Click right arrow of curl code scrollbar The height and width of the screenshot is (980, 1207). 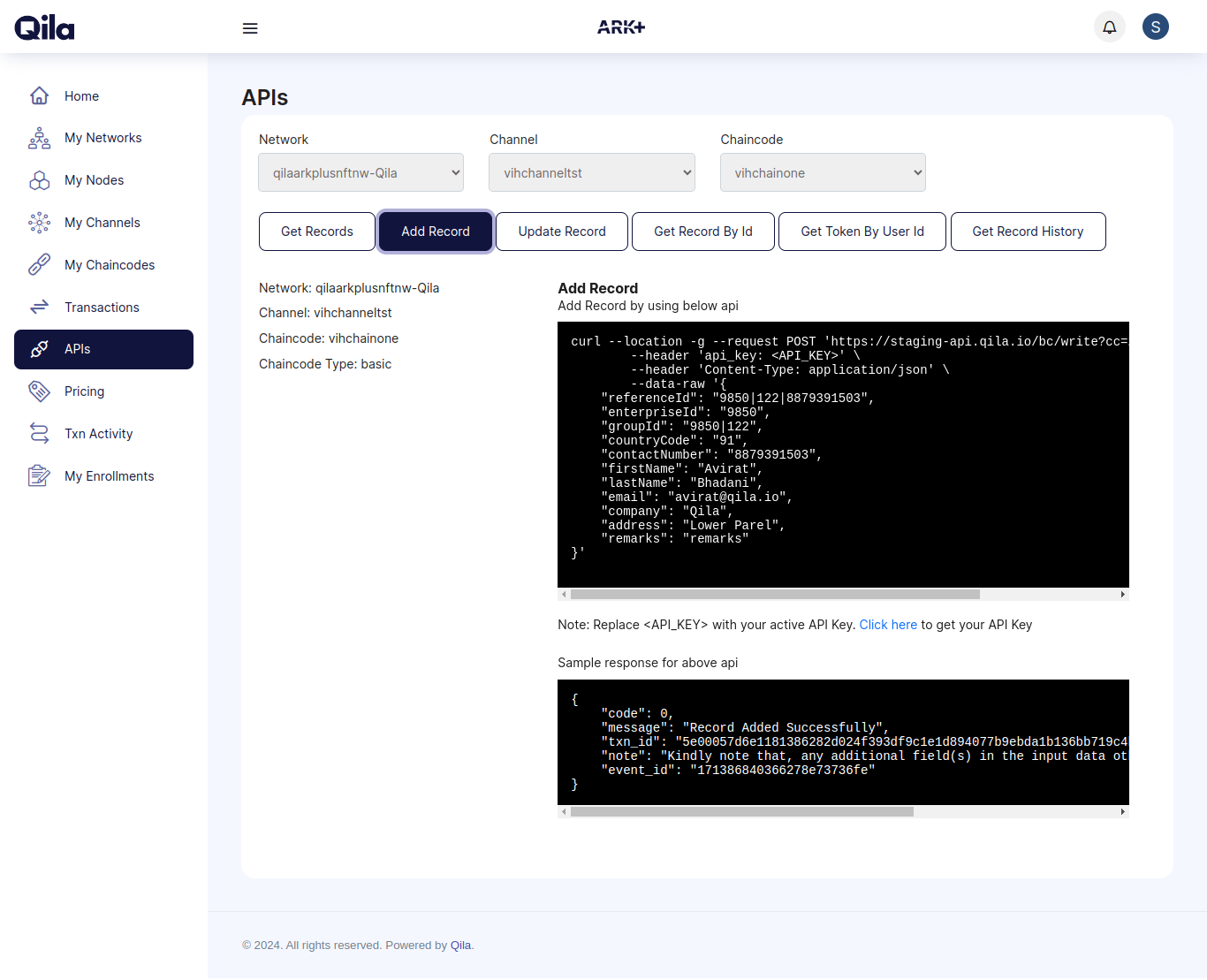coord(1123,595)
